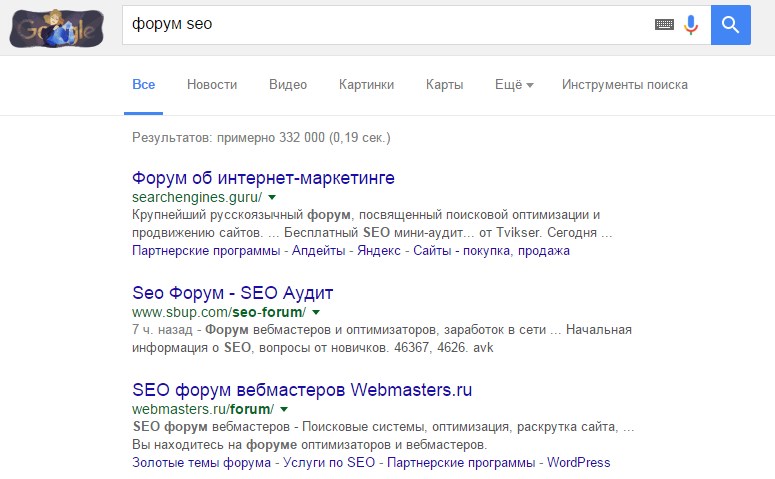This screenshot has height=479, width=775.
Task: Expand arrow next to searchengines.guru/ URL
Action: click(272, 197)
